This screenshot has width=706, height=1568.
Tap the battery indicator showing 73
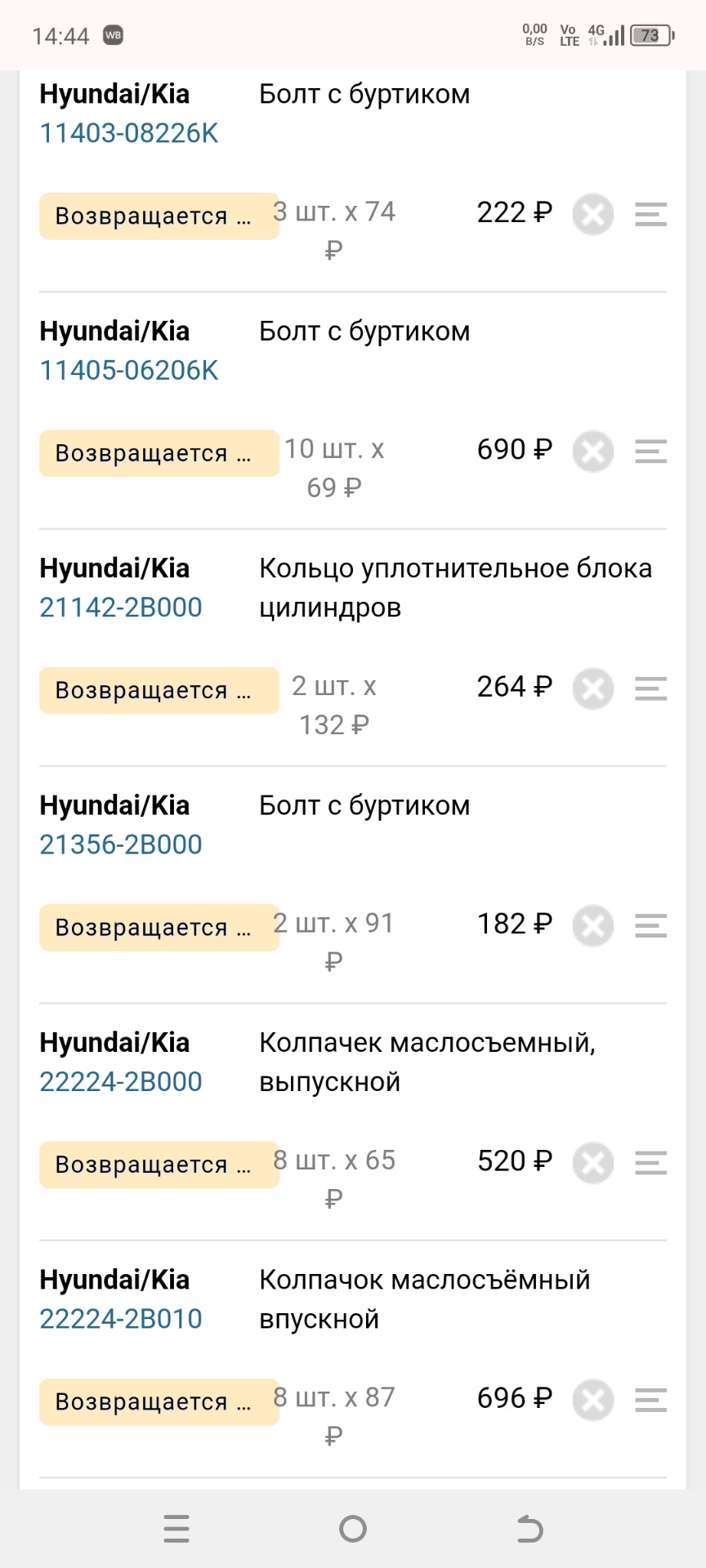[x=650, y=34]
